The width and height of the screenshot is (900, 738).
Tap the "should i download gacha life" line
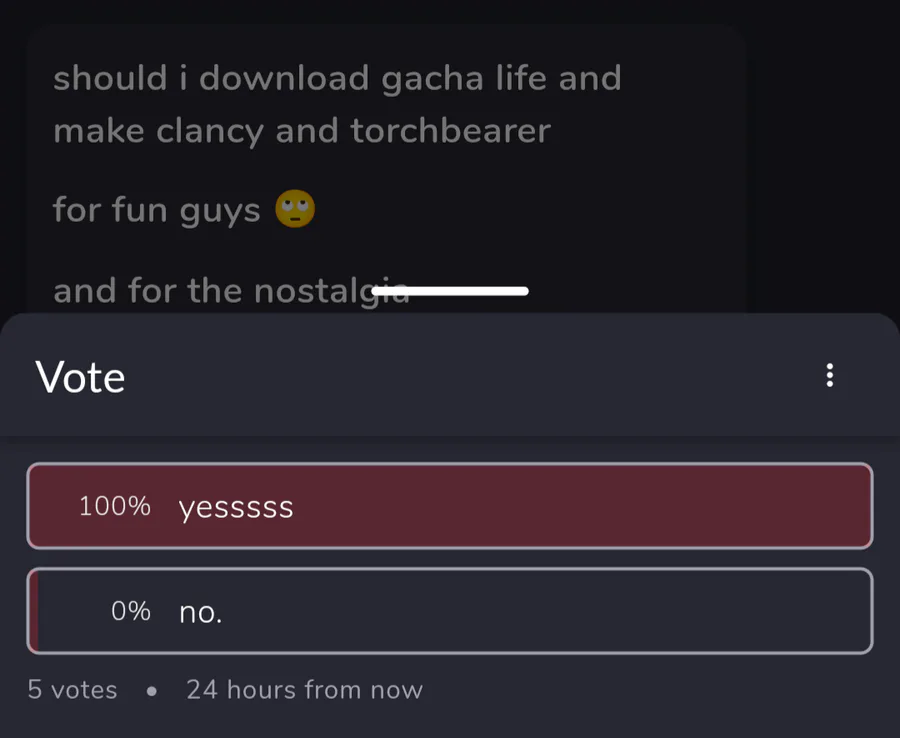pos(337,78)
